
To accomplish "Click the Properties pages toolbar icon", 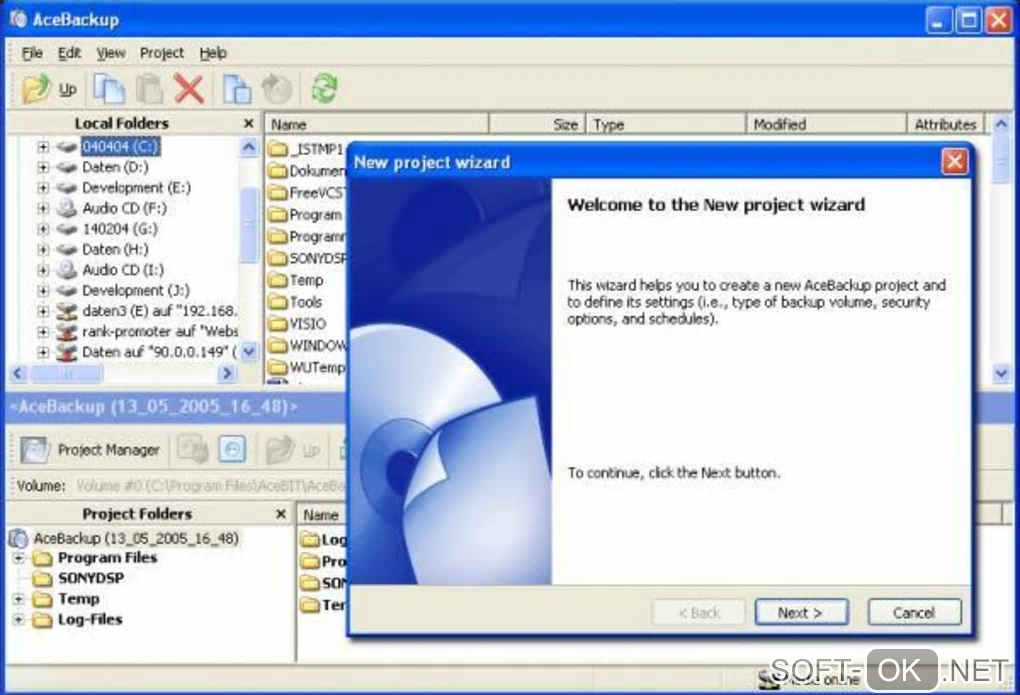I will (x=237, y=89).
